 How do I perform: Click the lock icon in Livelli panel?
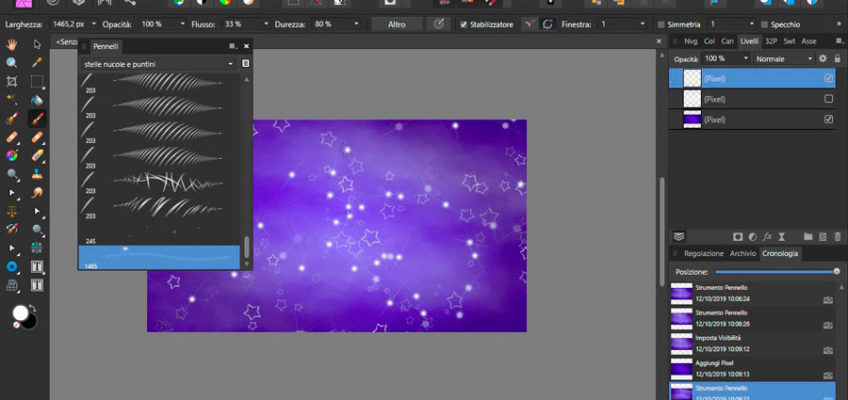[x=836, y=58]
